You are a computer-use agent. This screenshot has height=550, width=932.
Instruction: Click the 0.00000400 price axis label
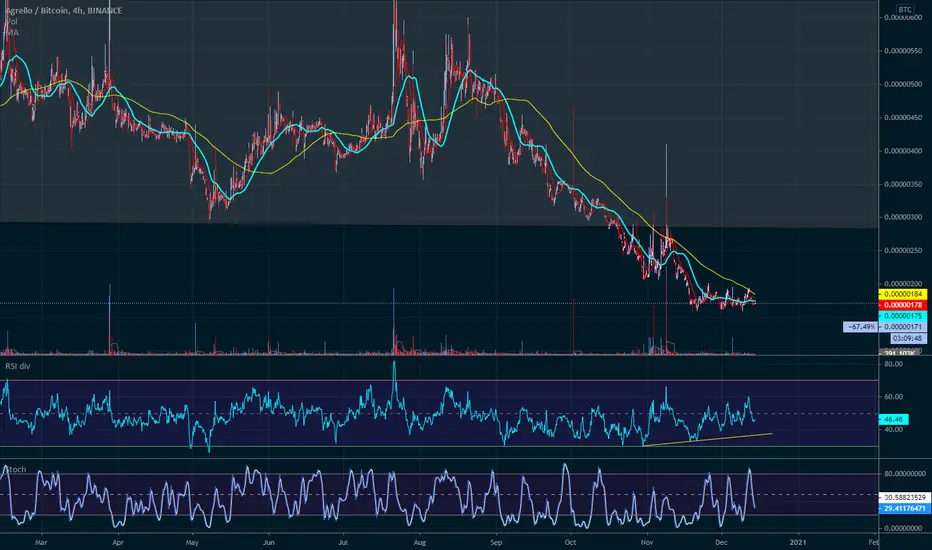click(903, 151)
